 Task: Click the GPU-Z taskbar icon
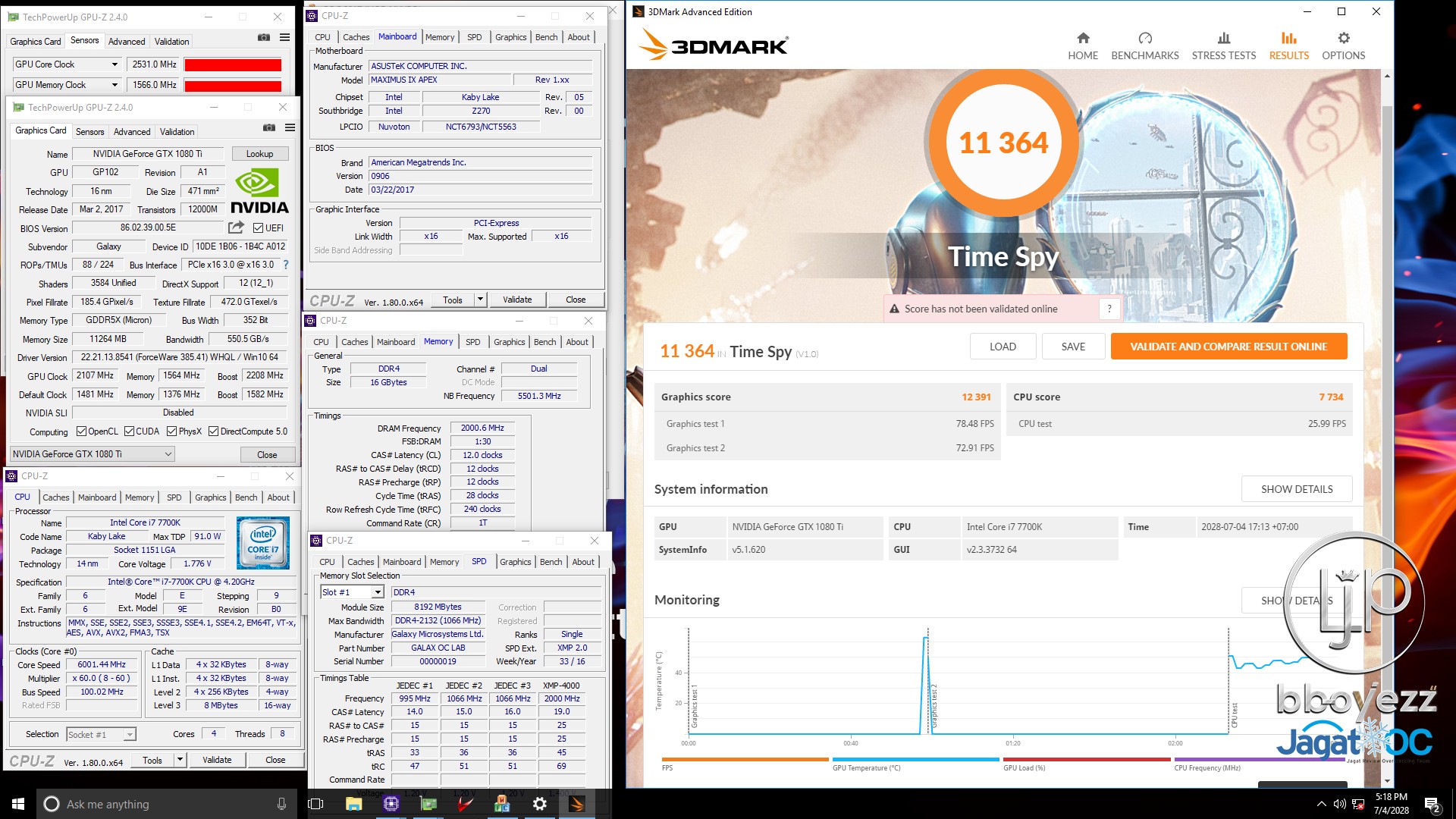pyautogui.click(x=428, y=804)
